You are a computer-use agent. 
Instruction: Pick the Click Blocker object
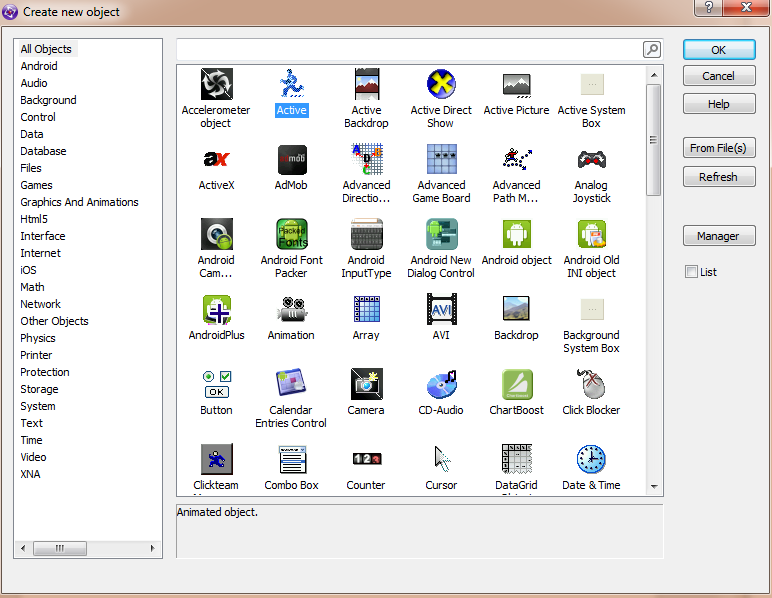591,385
